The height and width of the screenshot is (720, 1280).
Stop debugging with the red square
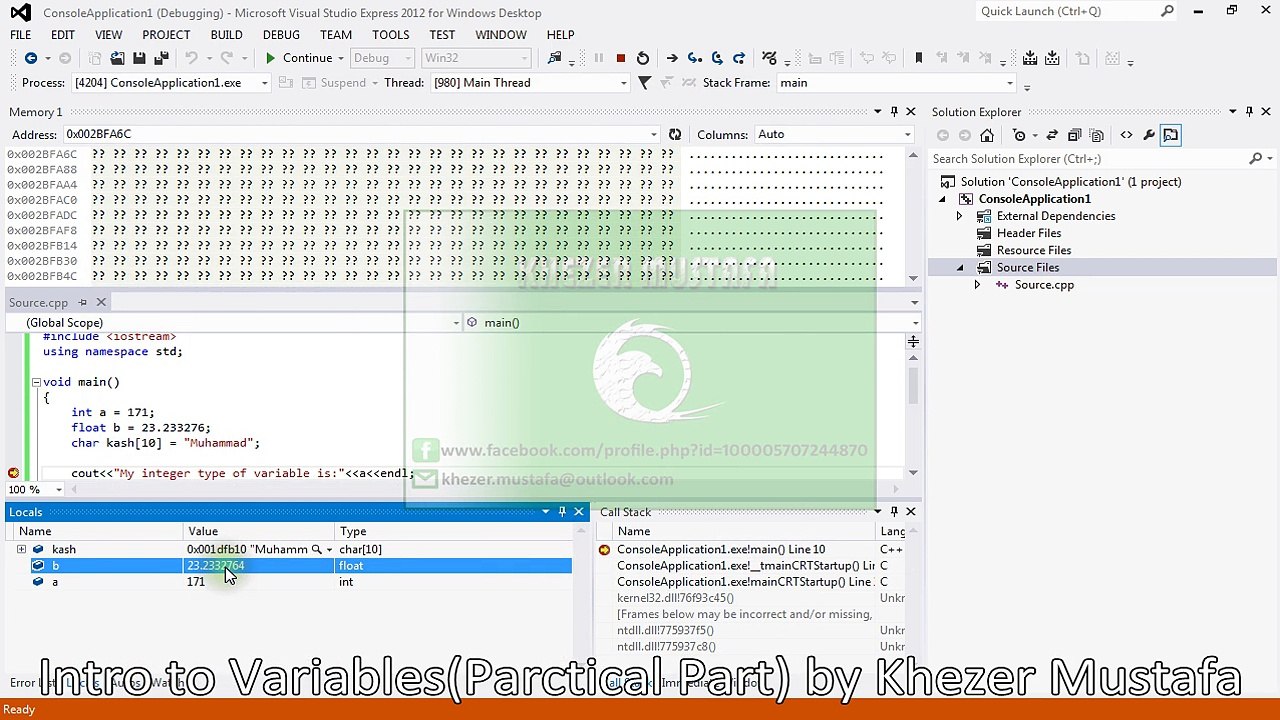coord(620,59)
